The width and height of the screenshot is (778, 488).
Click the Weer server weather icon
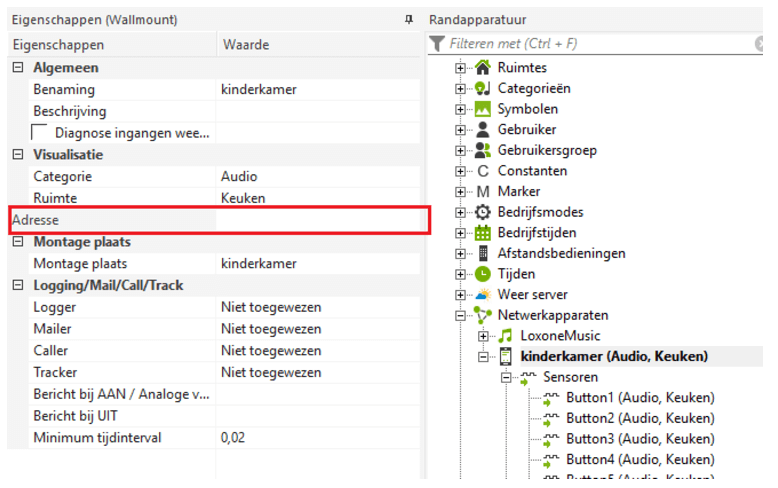pyautogui.click(x=483, y=295)
